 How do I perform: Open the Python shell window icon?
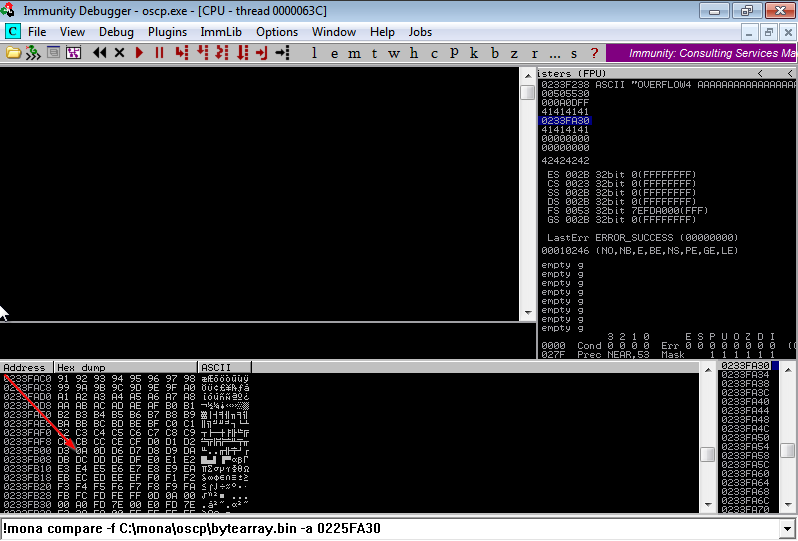tap(53, 52)
